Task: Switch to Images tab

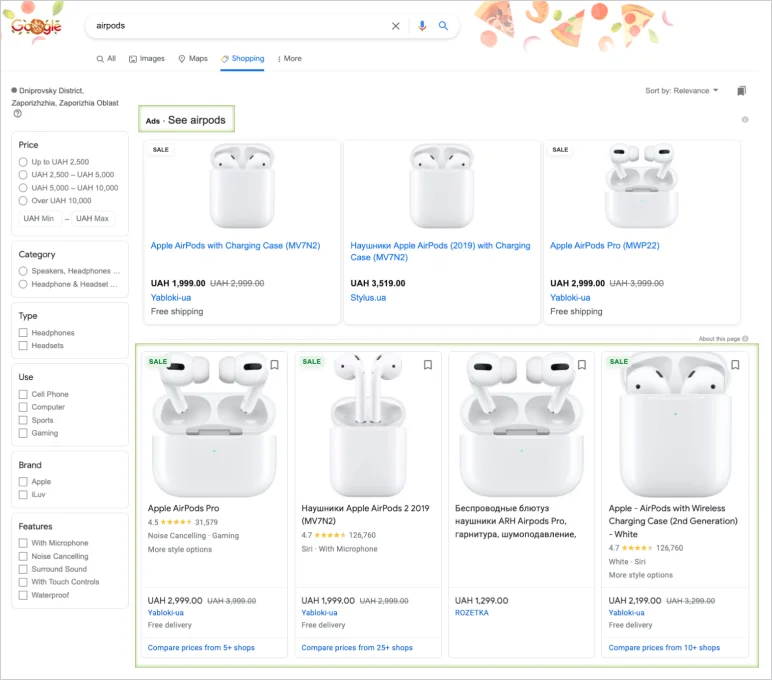Action: 147,59
